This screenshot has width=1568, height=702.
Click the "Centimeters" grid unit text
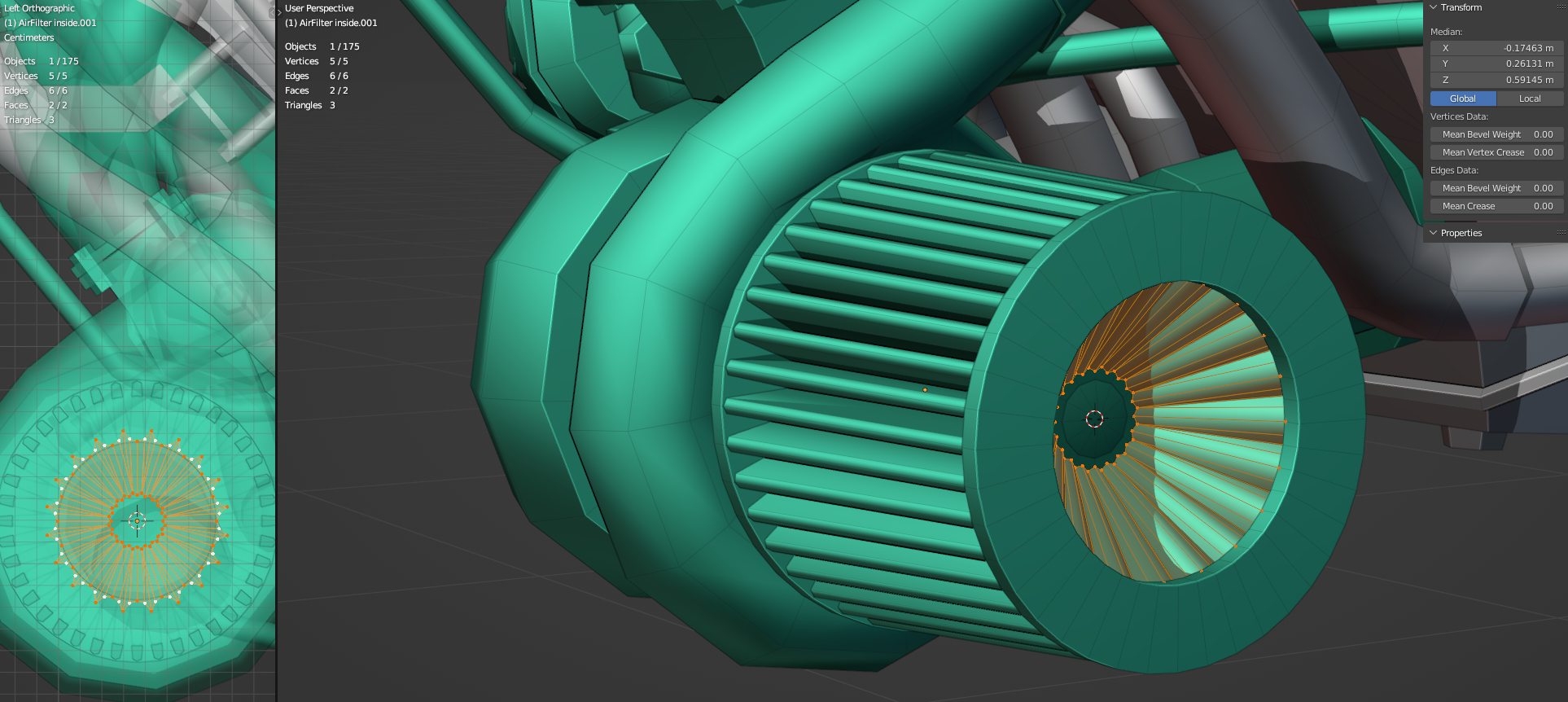[29, 37]
